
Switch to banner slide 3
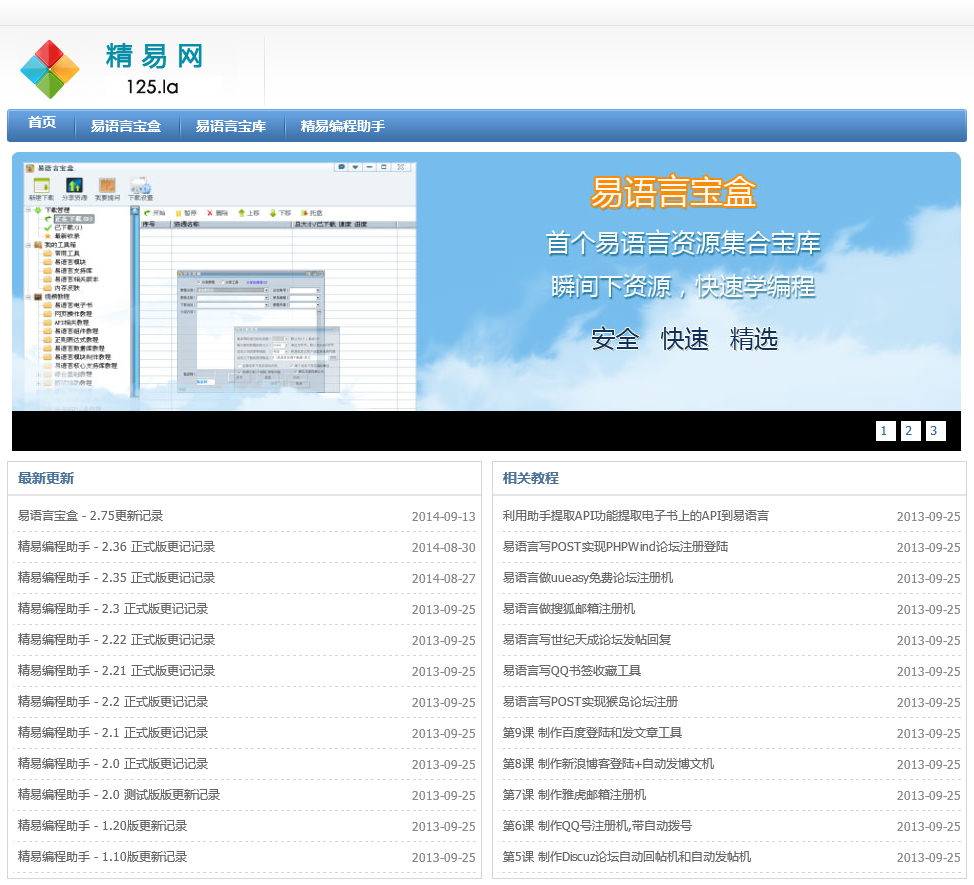pos(935,431)
